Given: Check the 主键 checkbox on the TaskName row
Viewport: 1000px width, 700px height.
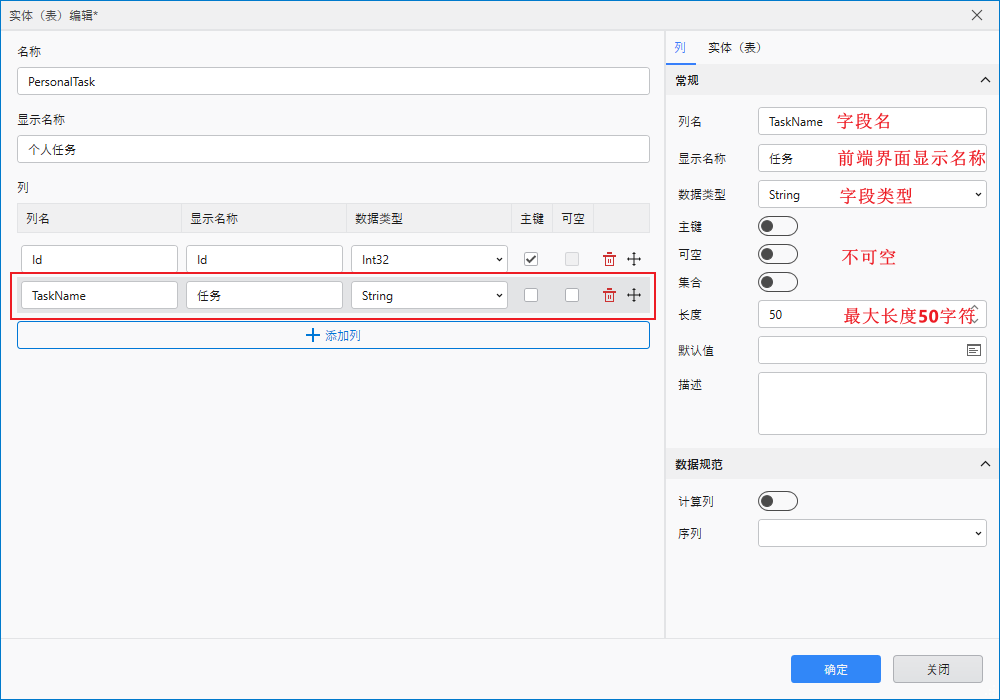Looking at the screenshot, I should pos(531,295).
